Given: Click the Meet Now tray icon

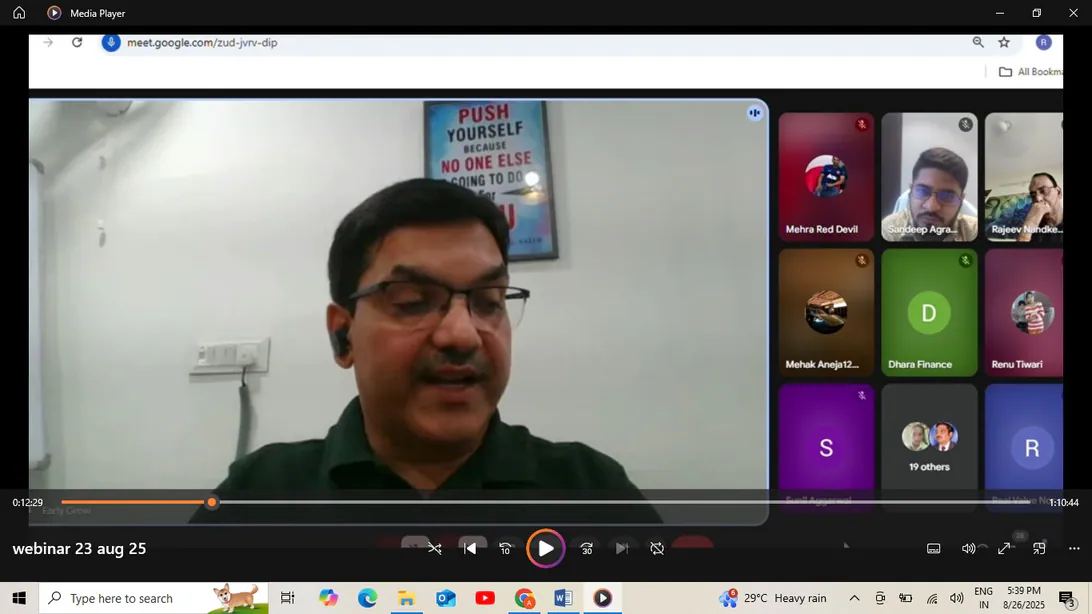Looking at the screenshot, I should tap(880, 598).
